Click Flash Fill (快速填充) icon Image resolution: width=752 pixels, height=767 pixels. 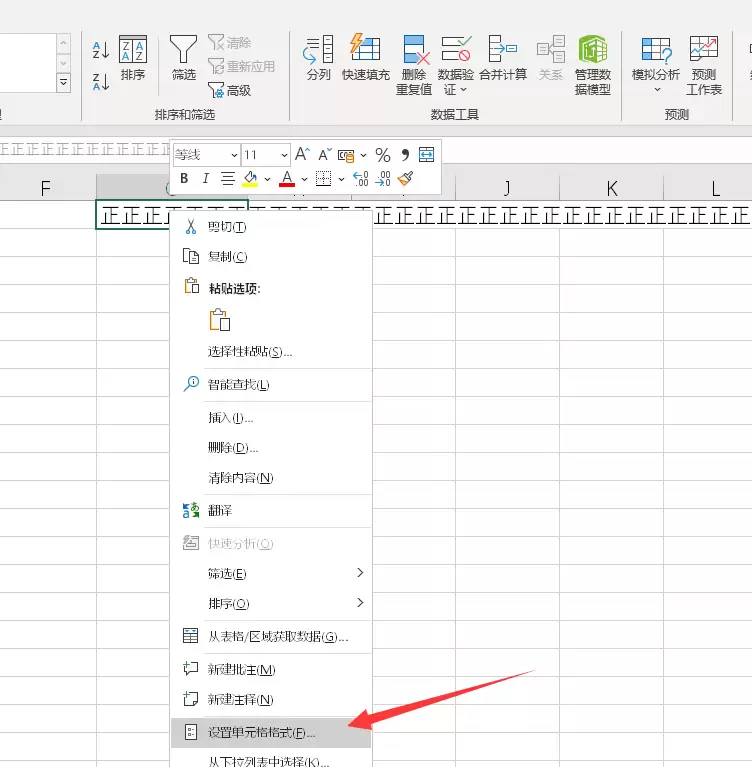[x=366, y=59]
